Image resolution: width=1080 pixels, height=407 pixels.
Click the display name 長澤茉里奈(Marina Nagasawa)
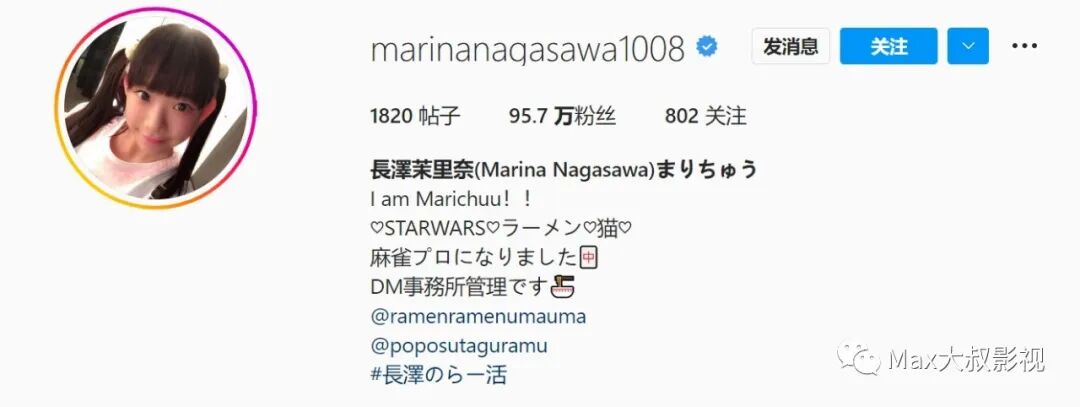(511, 169)
